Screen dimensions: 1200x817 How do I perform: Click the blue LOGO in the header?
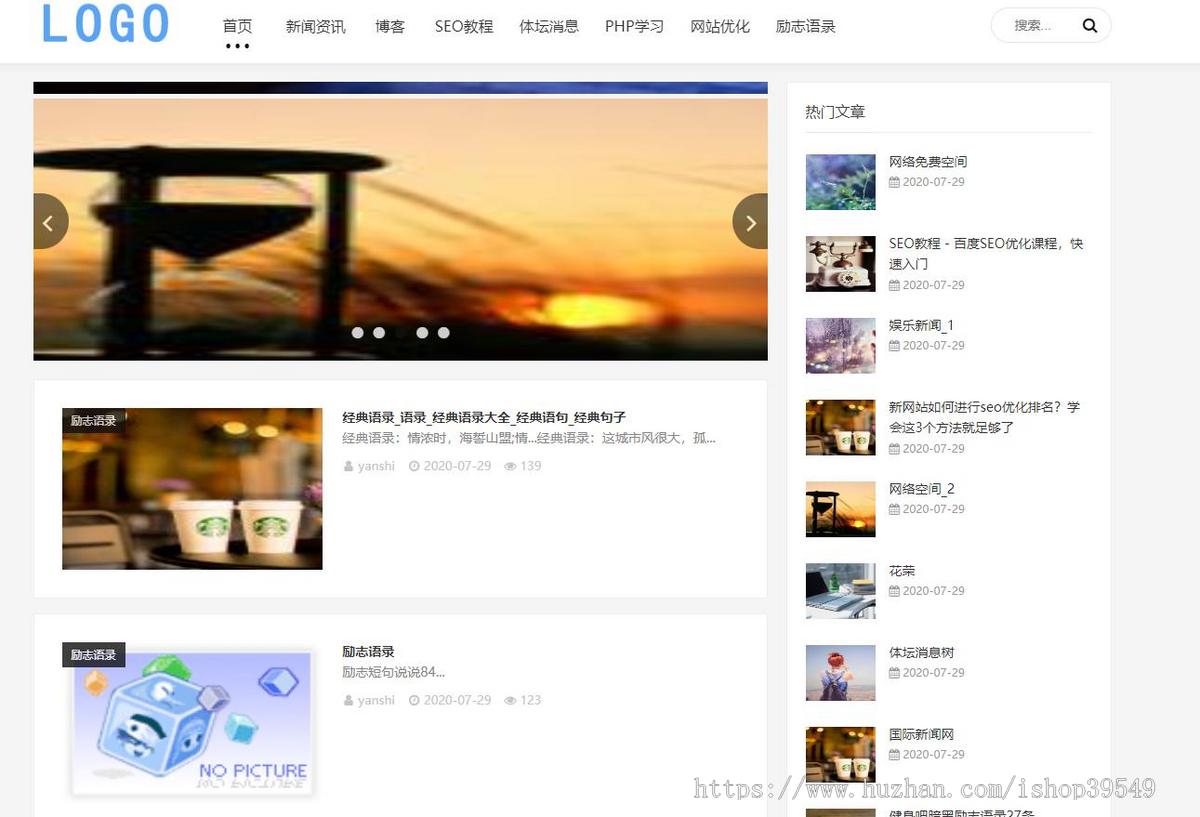click(106, 24)
